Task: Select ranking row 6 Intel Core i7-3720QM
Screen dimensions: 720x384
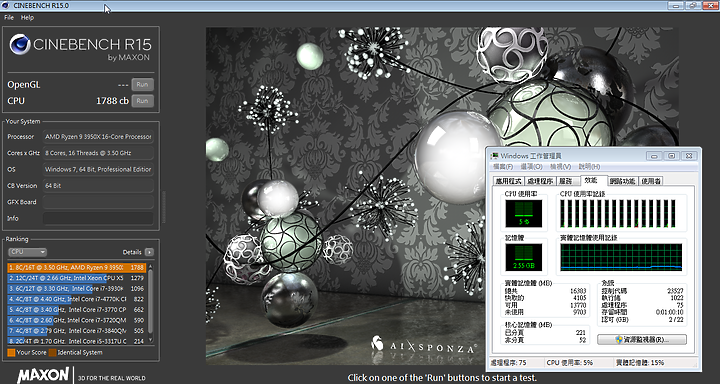Action: coord(77,320)
